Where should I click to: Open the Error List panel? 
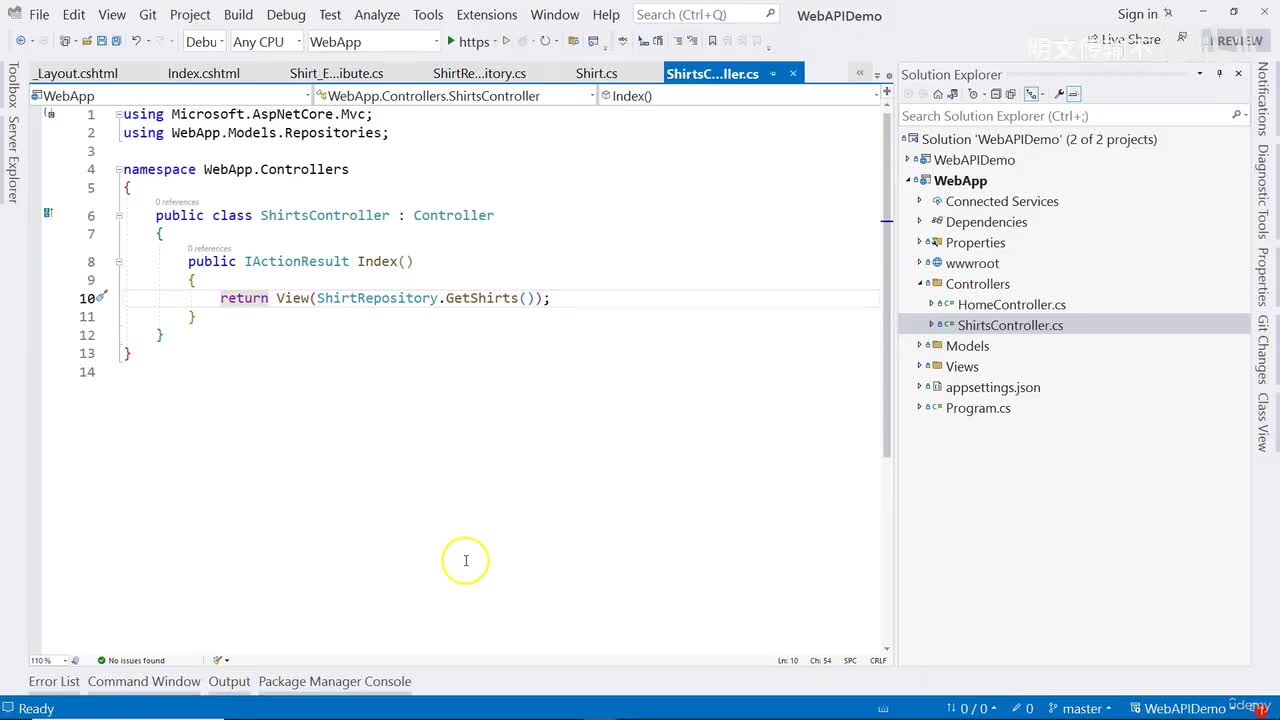tap(54, 682)
